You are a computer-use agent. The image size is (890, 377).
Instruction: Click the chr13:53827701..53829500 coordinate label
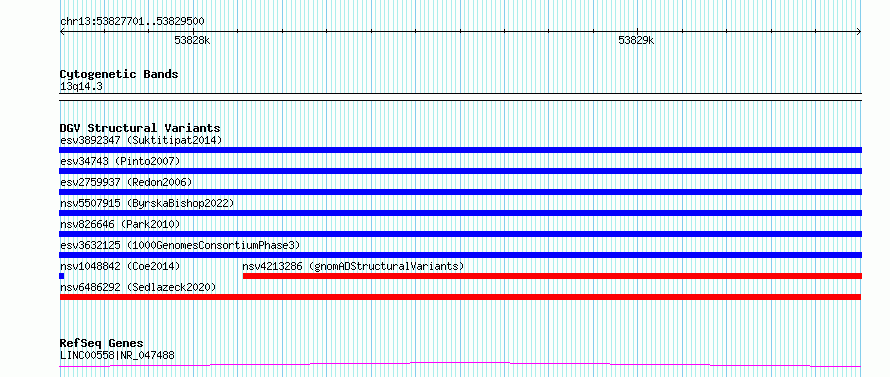(132, 22)
